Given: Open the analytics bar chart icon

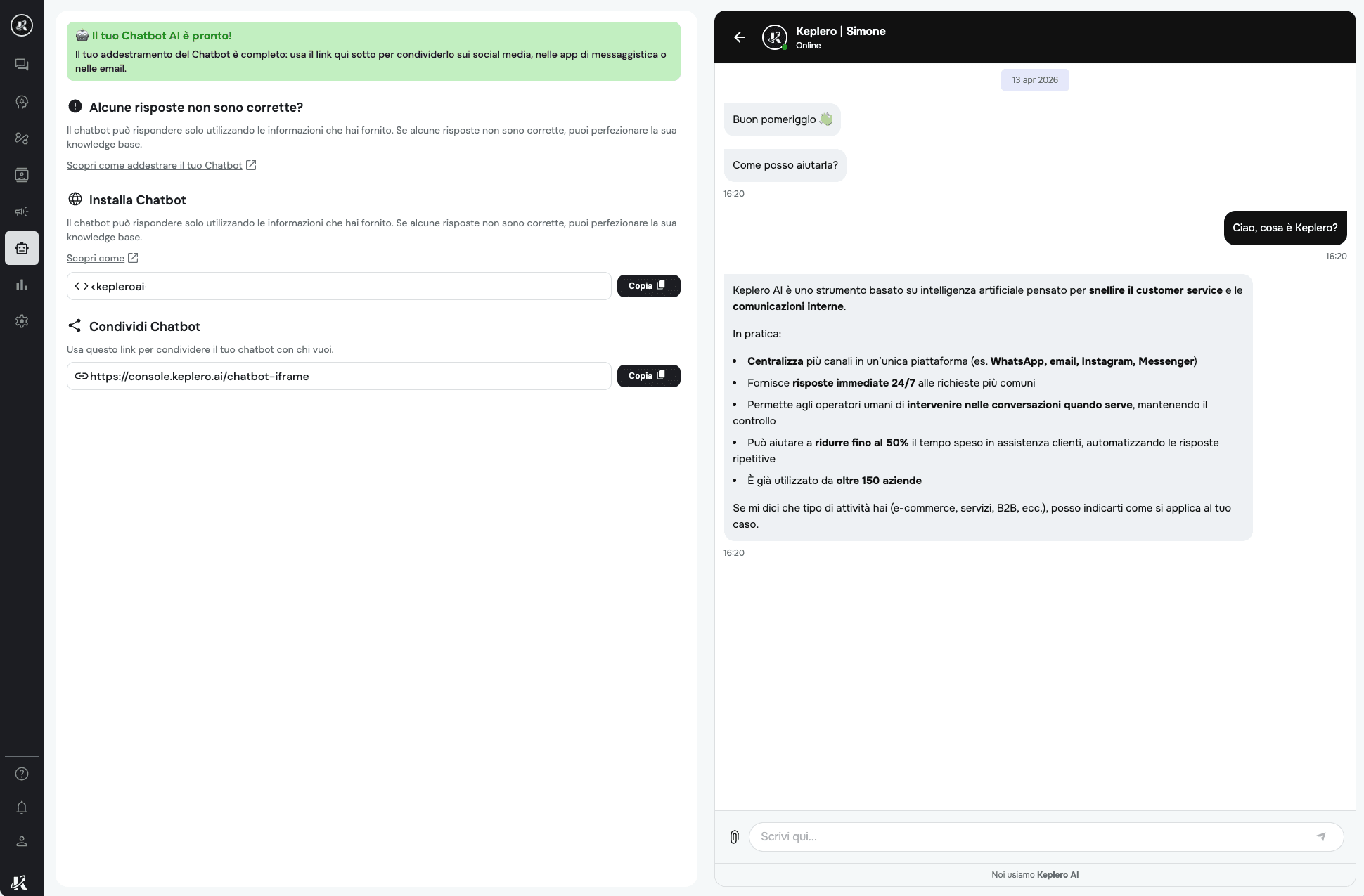Looking at the screenshot, I should click(22, 285).
